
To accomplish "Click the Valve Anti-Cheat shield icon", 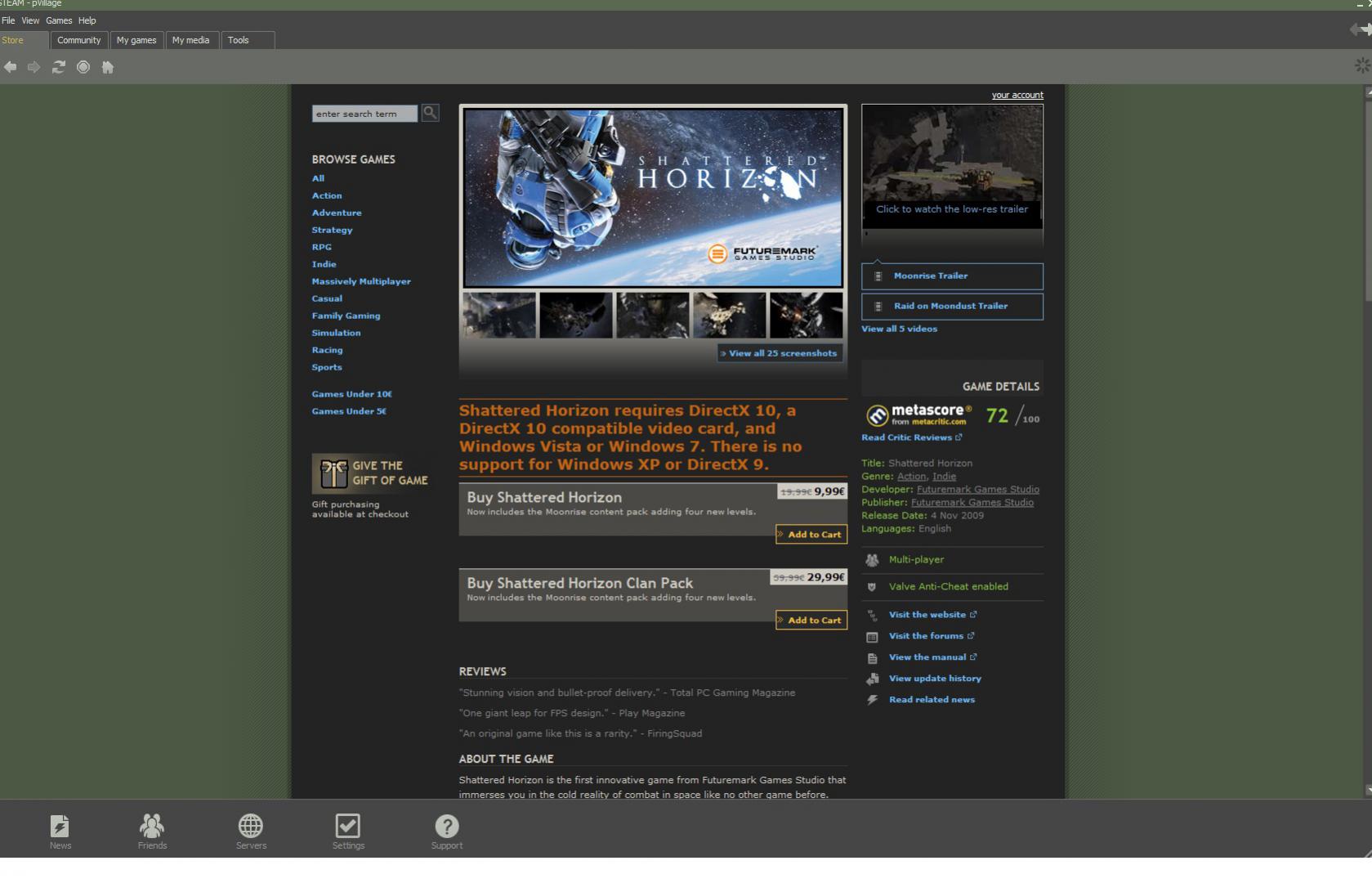I will [871, 587].
